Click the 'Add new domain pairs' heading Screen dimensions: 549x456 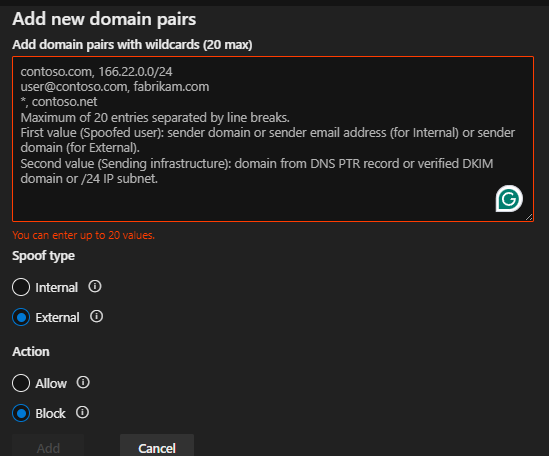click(x=104, y=19)
